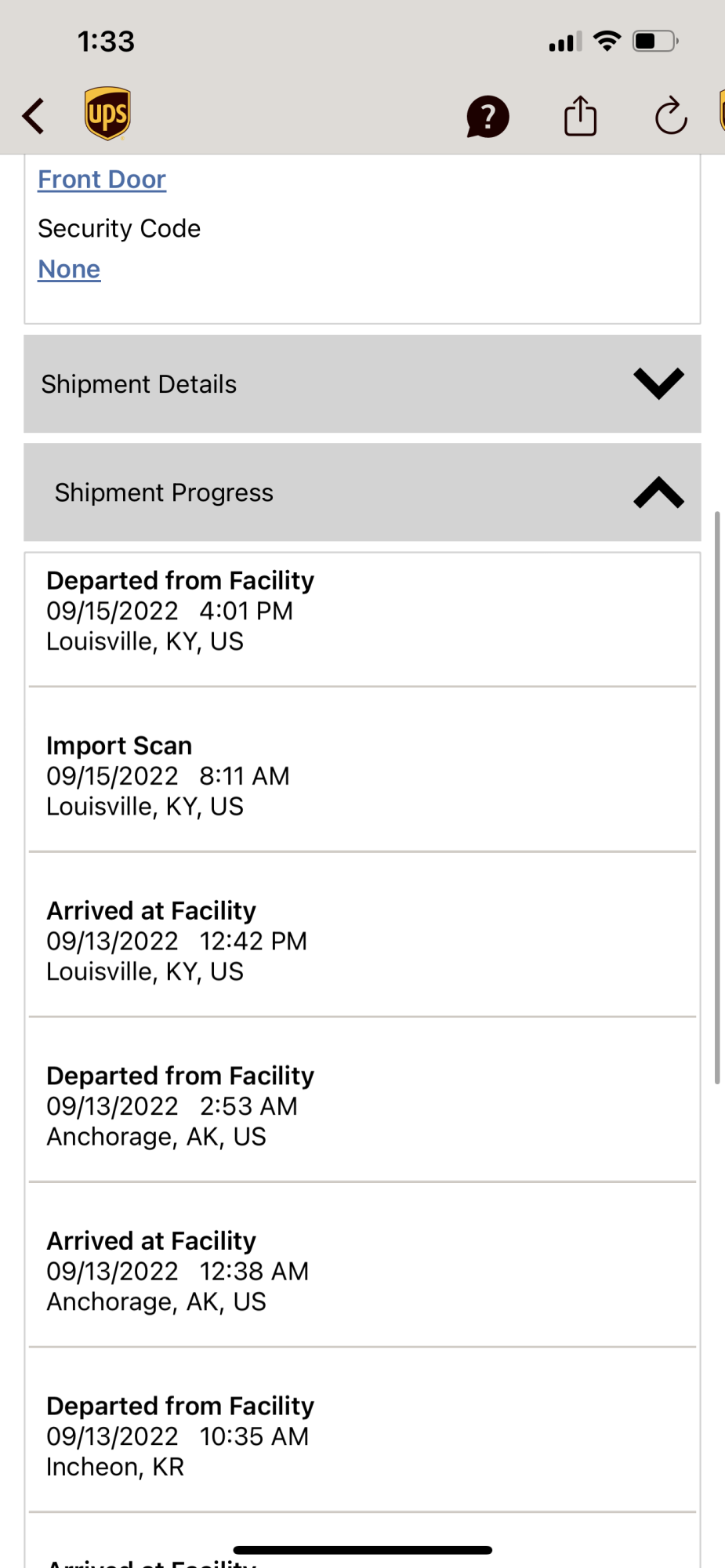Tap the page's vertical scrollbar
This screenshot has height=1568, width=725.
tap(716, 797)
